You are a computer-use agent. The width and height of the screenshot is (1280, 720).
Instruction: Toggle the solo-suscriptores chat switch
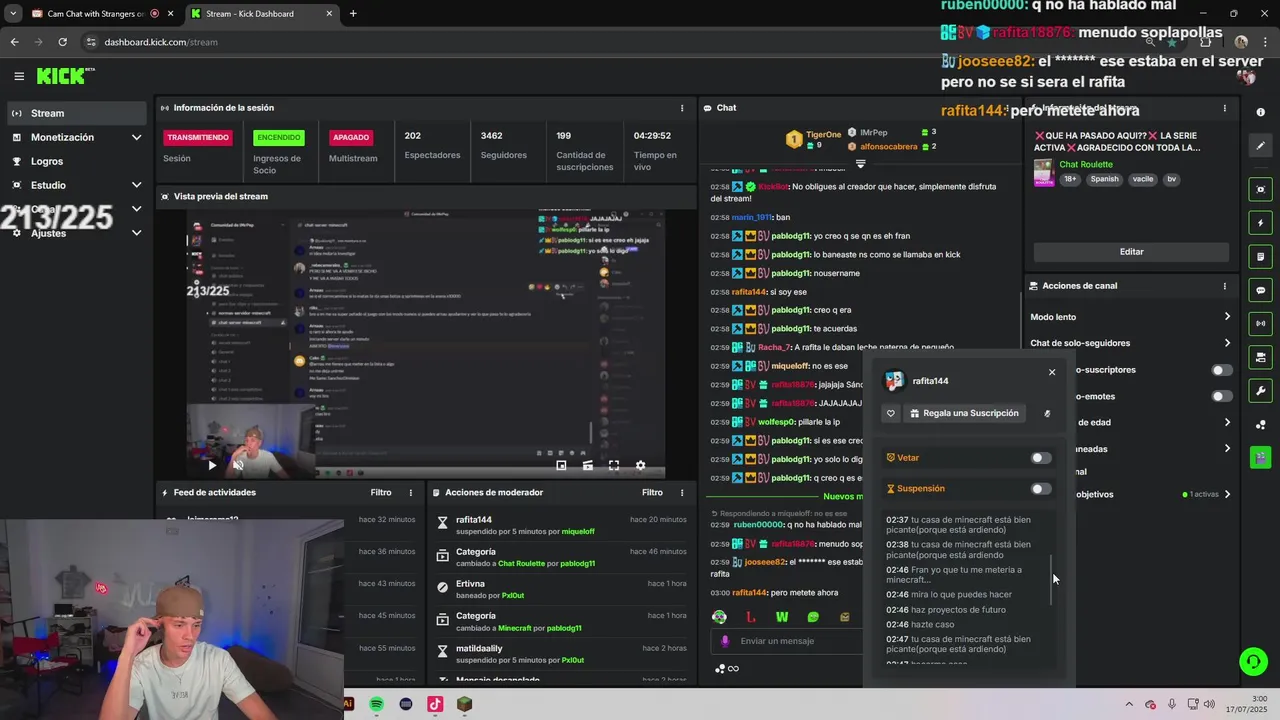tap(1221, 370)
